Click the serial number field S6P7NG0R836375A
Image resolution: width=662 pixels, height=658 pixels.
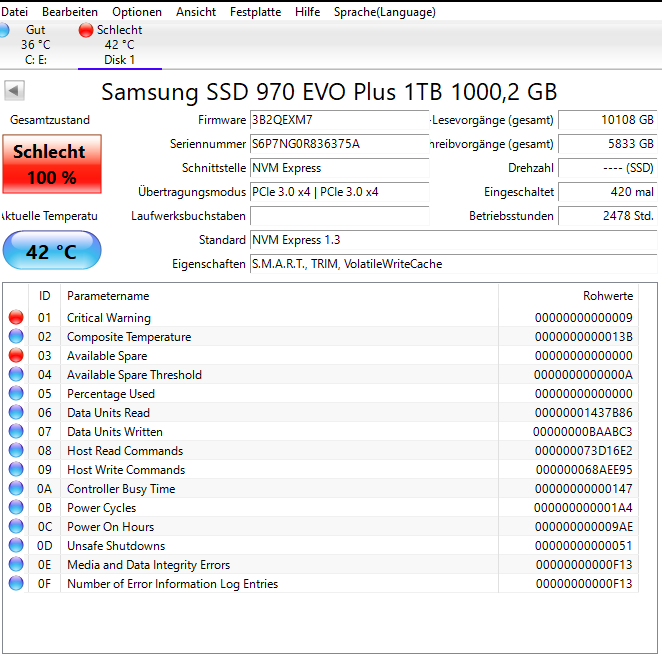339,144
